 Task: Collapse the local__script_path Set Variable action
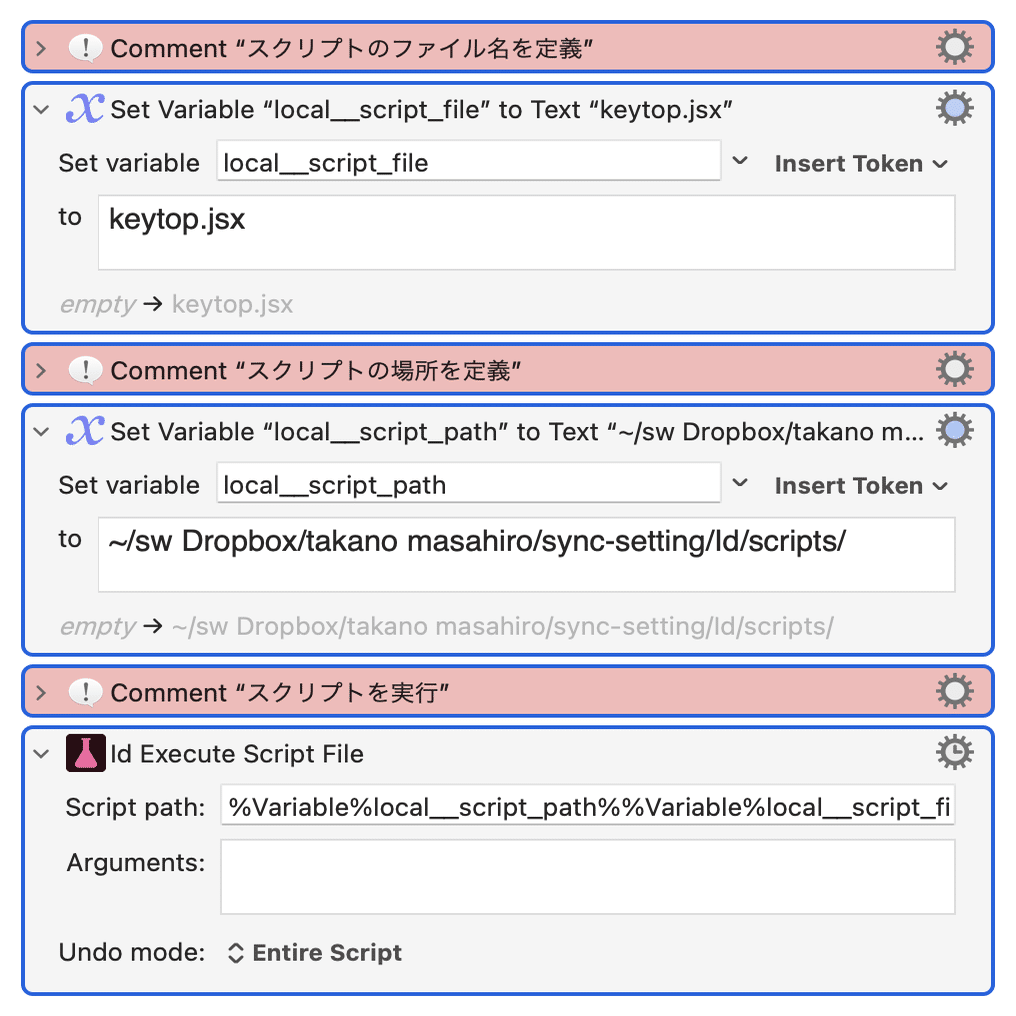41,431
